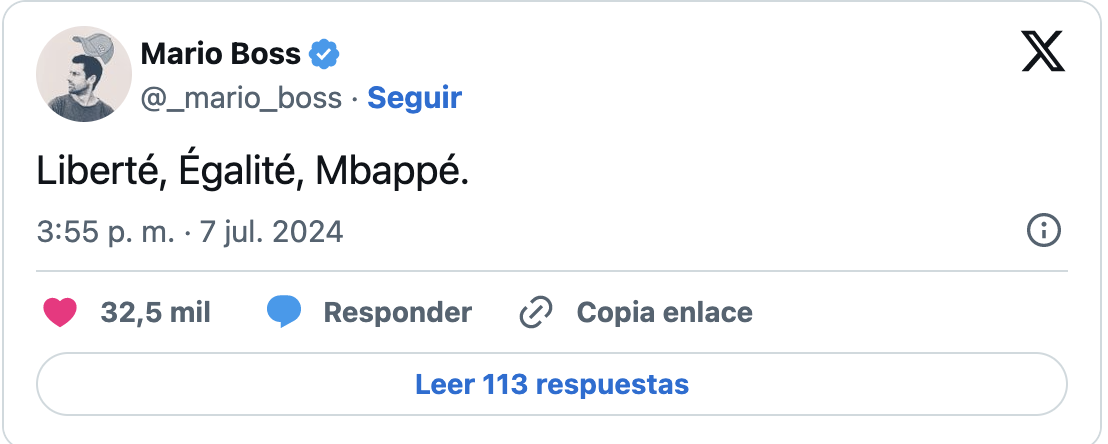1108x444 pixels.
Task: Click the Mario Boss display name
Action: [220, 54]
